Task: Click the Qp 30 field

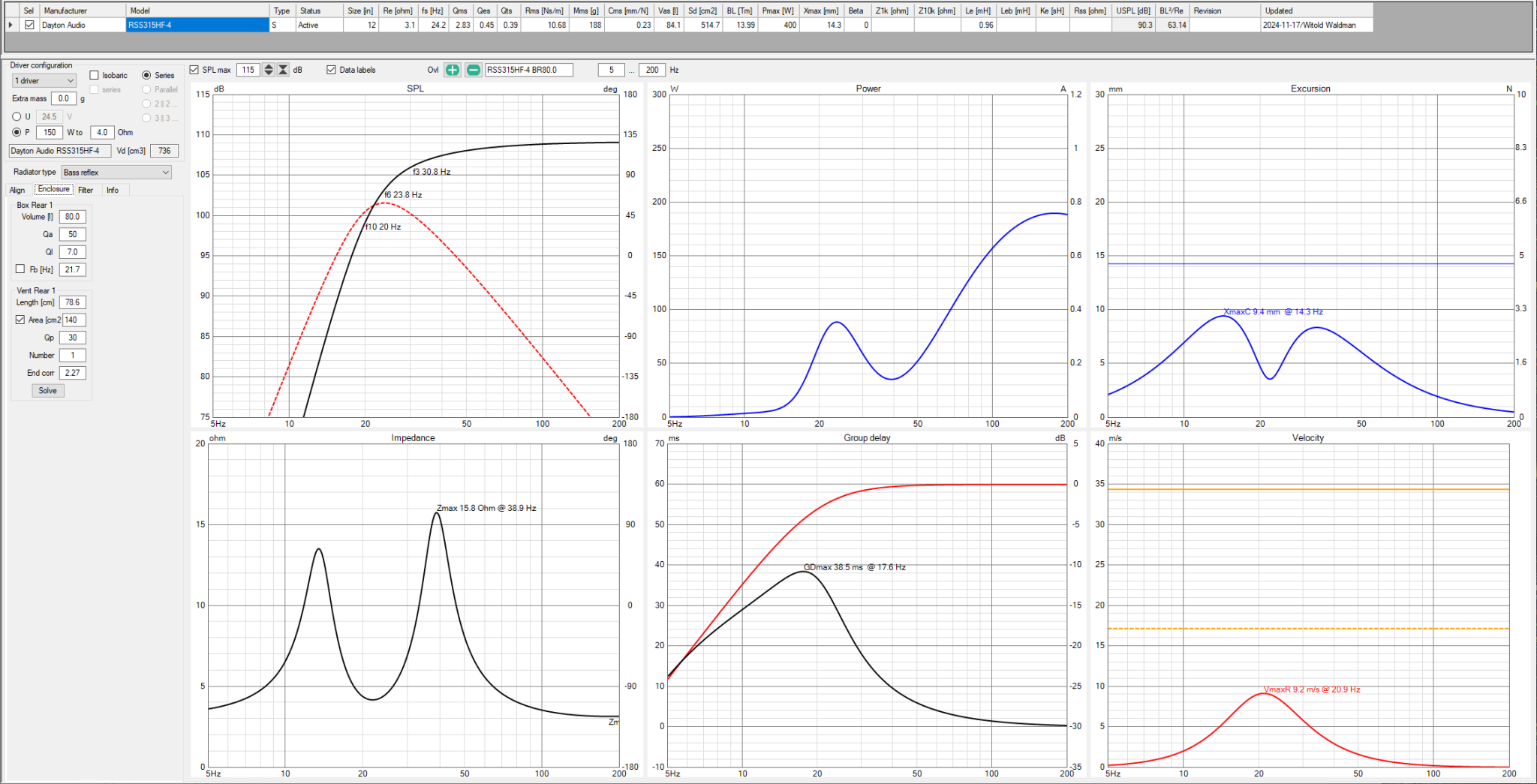Action: [73, 338]
